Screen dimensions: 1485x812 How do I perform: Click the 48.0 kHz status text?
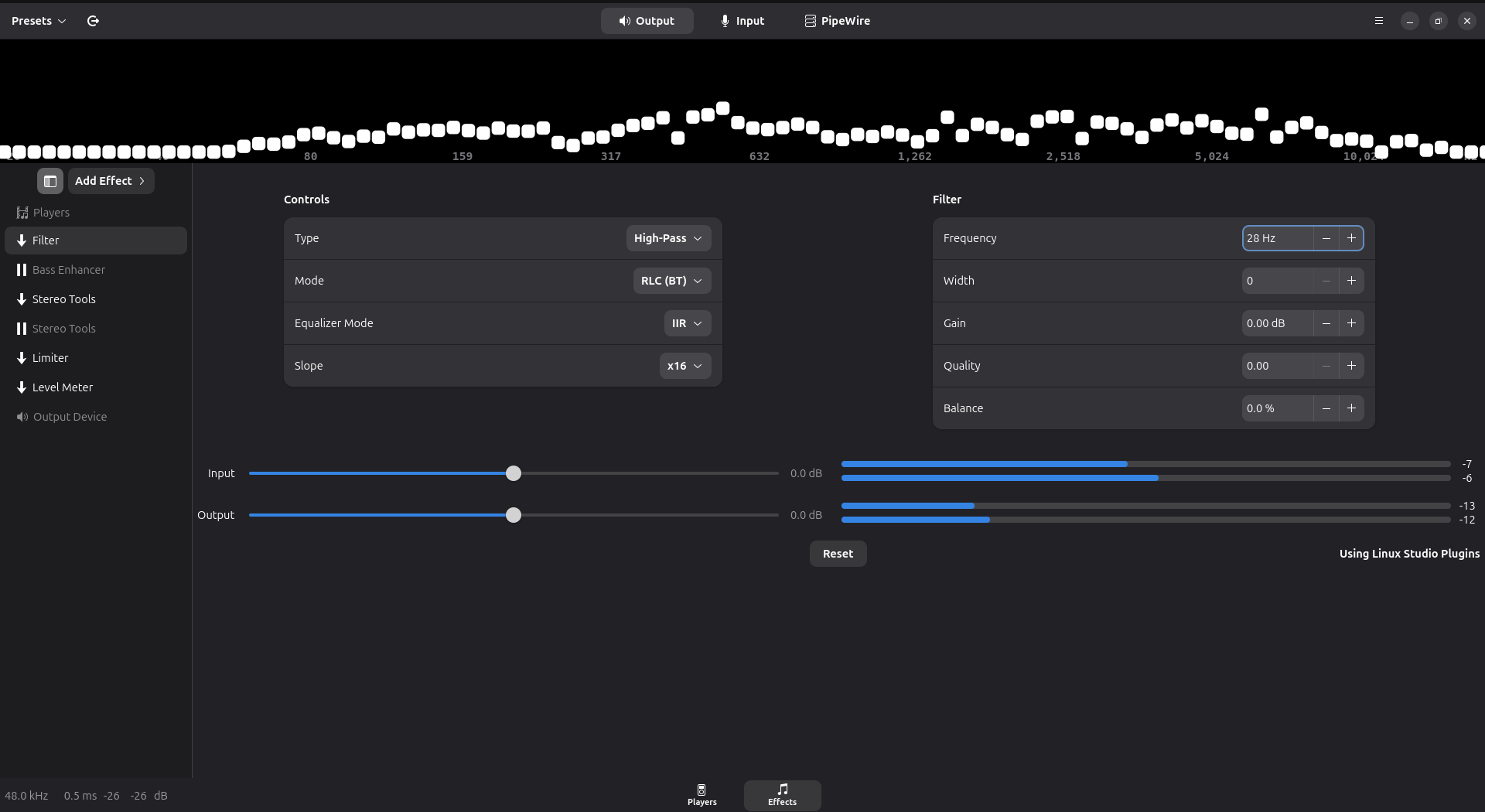click(x=26, y=796)
